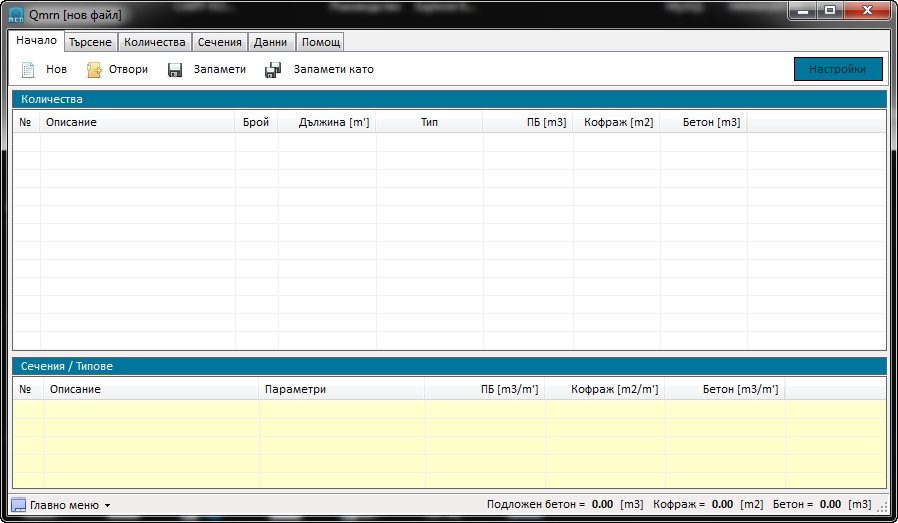Select the Сечения tab

pyautogui.click(x=219, y=42)
